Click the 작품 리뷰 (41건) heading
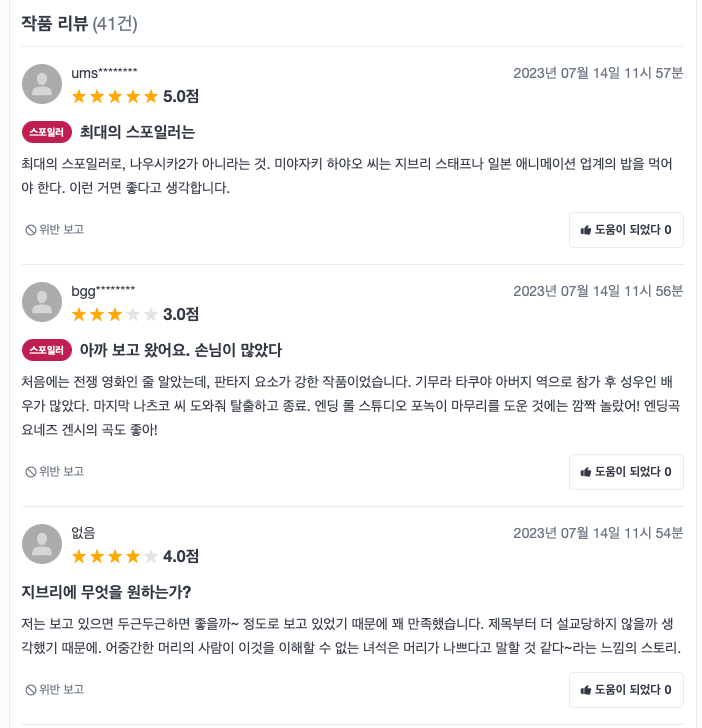This screenshot has height=728, width=702. click(x=80, y=22)
